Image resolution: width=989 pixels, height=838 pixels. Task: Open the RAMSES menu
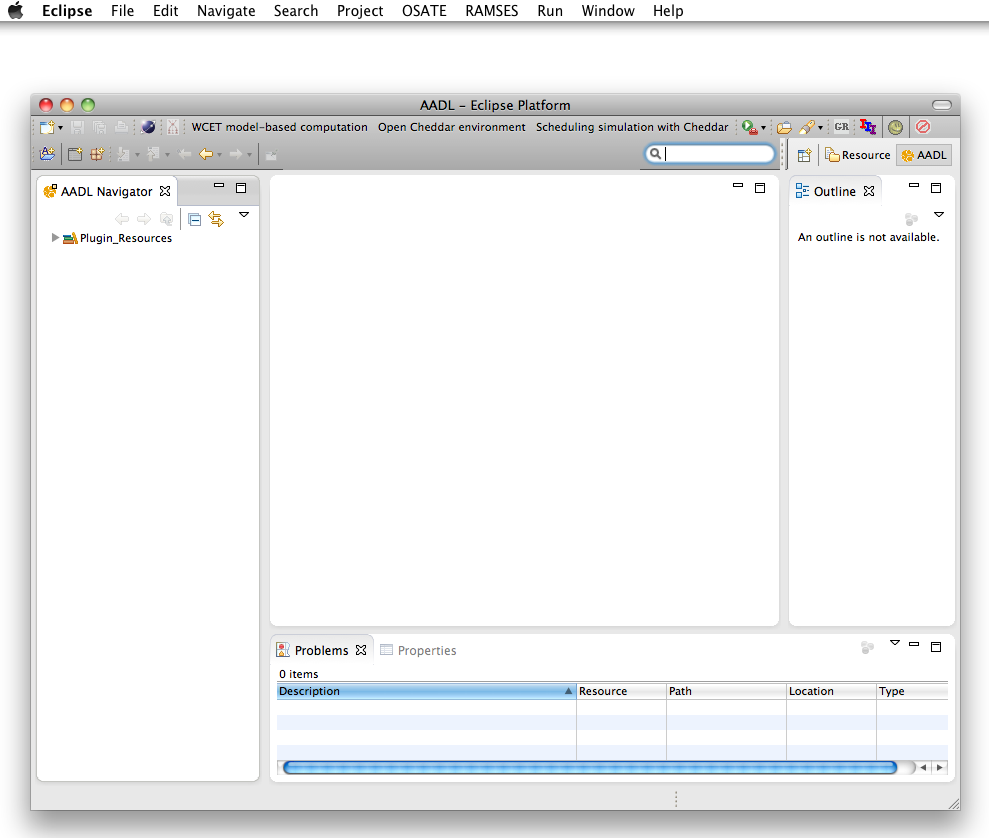coord(491,11)
